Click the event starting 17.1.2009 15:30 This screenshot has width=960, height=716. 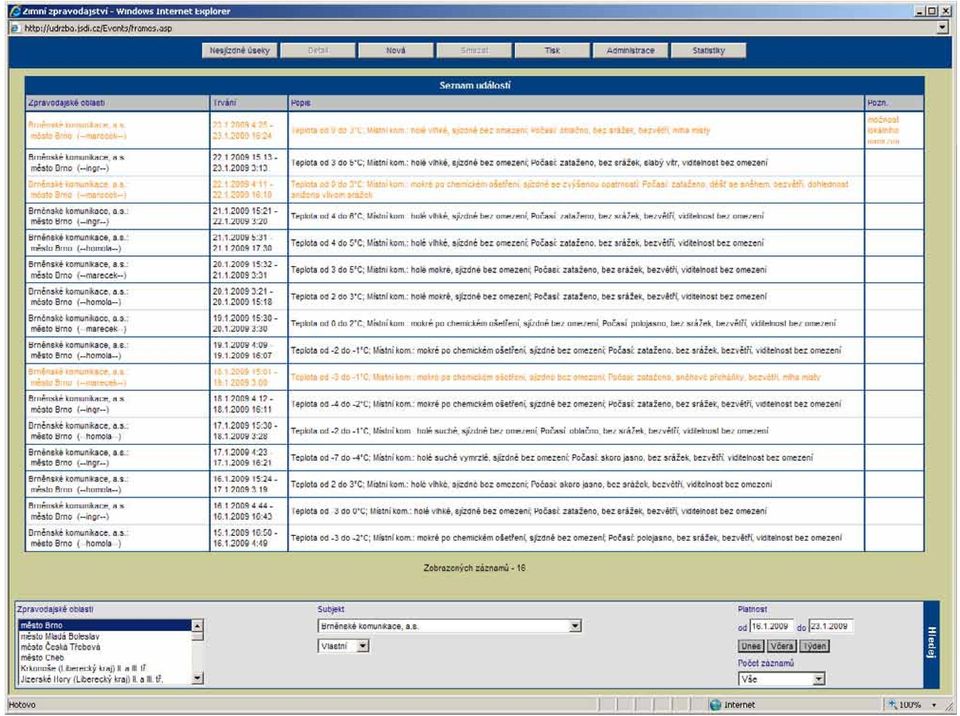tap(474, 431)
